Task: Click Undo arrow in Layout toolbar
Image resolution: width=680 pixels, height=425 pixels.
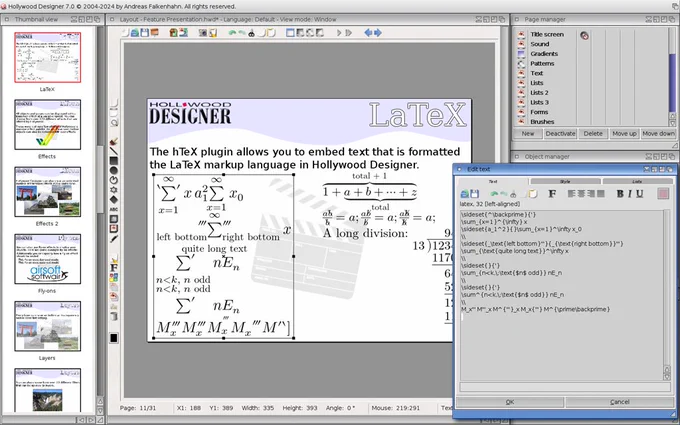Action: point(232,33)
